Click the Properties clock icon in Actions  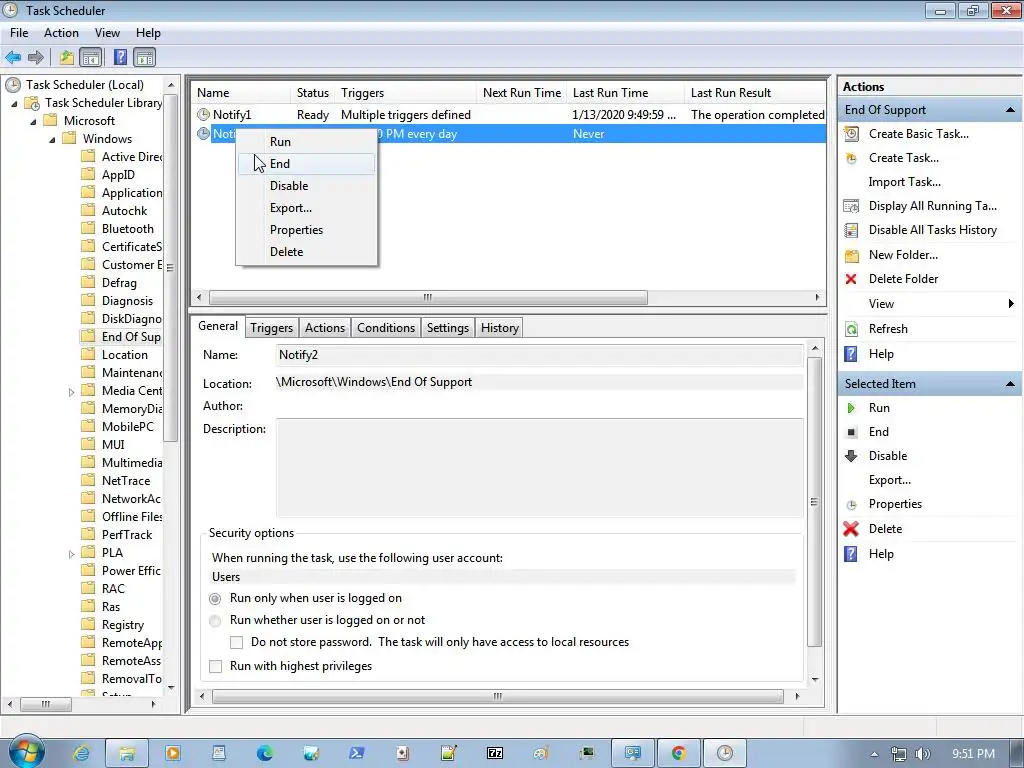click(x=851, y=505)
